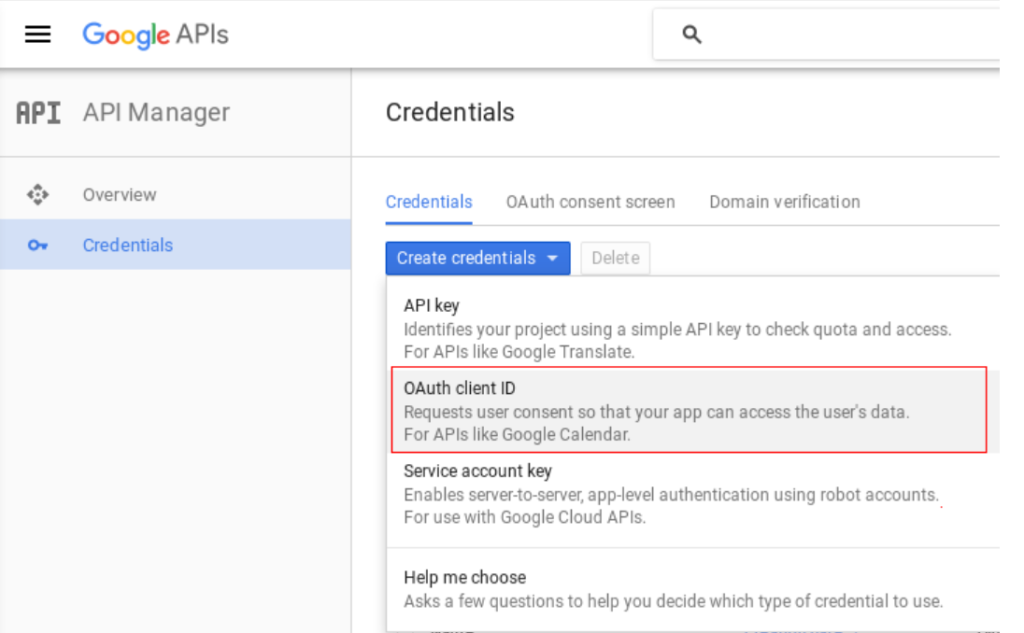Focus the top search input field
Image resolution: width=1024 pixels, height=633 pixels.
[850, 35]
